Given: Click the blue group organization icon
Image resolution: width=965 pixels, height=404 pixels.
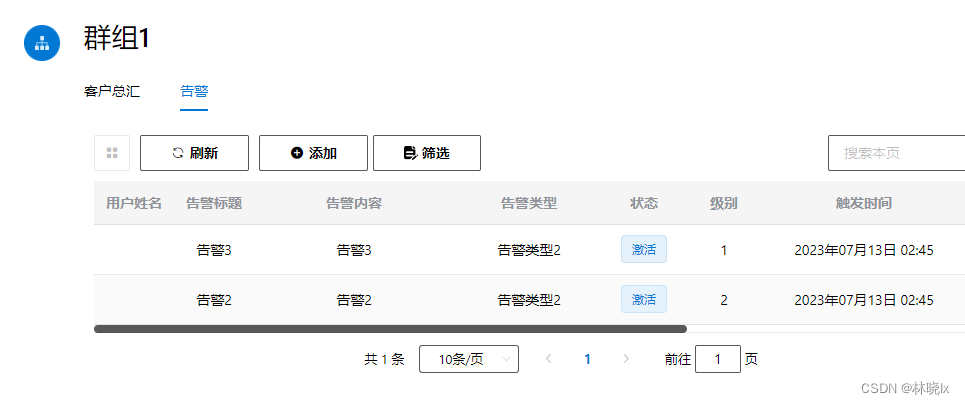Looking at the screenshot, I should pyautogui.click(x=42, y=42).
